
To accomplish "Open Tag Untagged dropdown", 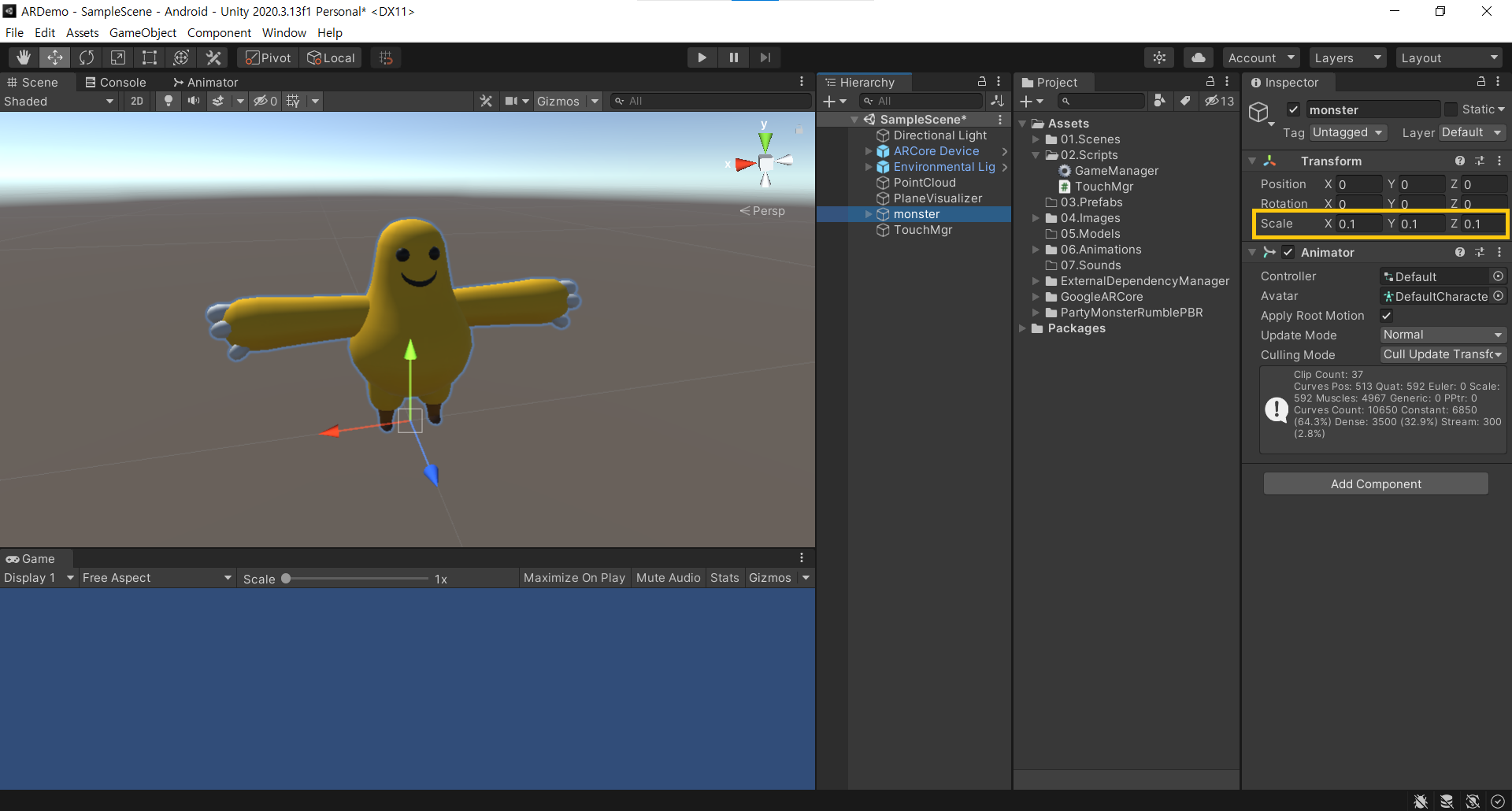I will (1347, 132).
